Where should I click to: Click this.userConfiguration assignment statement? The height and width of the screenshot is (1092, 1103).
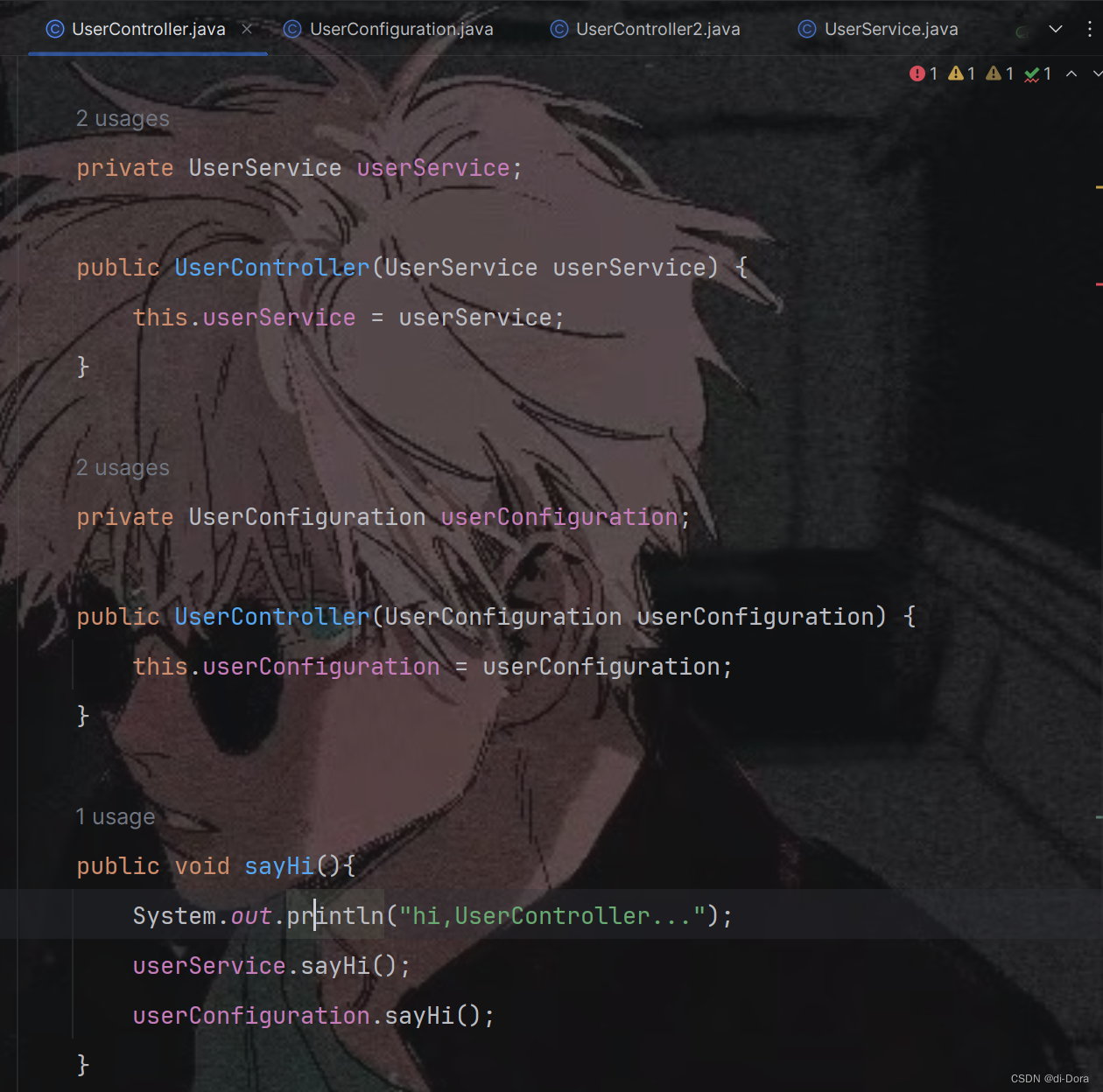[x=432, y=667]
